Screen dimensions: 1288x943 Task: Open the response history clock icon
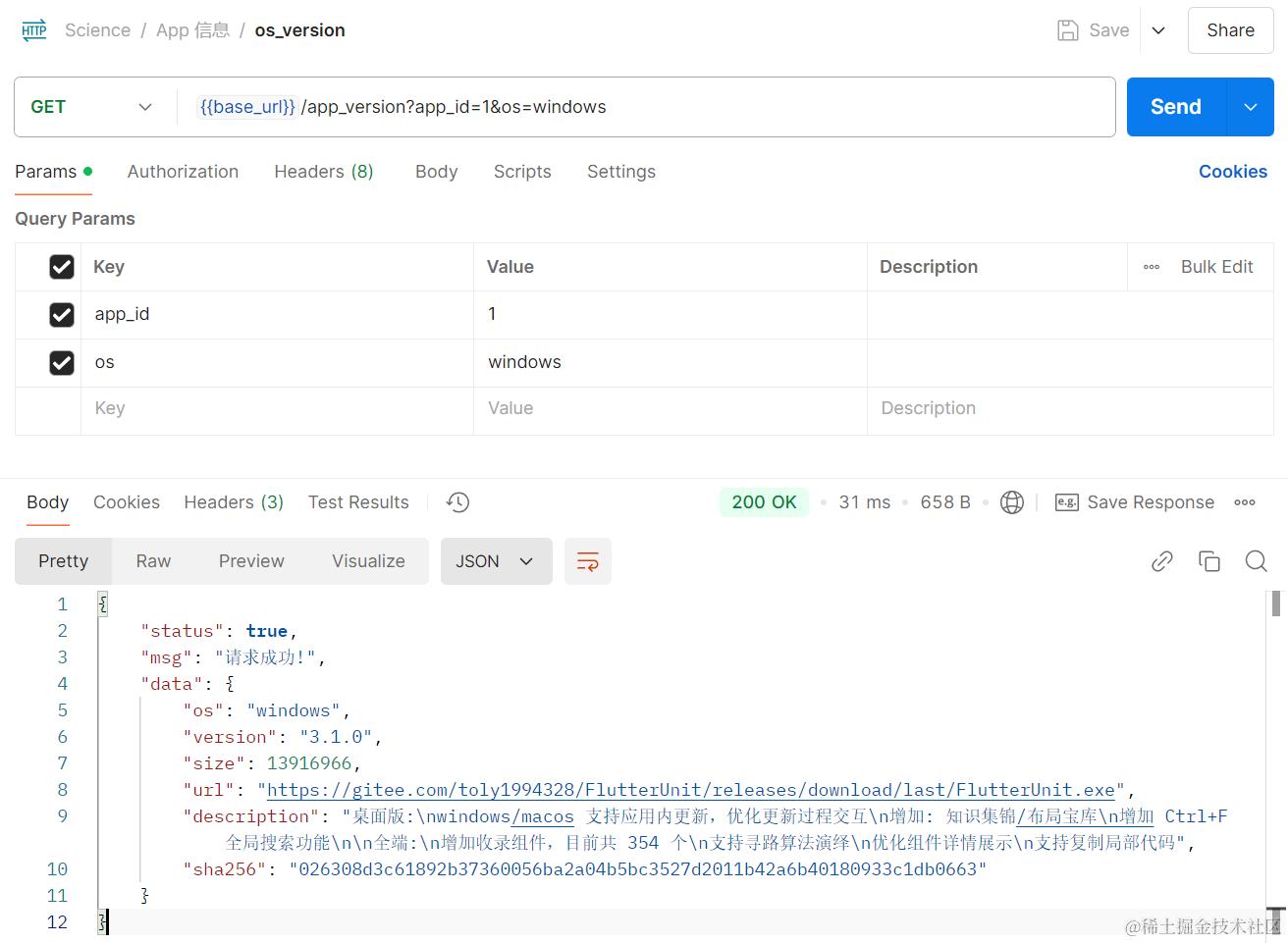[457, 502]
